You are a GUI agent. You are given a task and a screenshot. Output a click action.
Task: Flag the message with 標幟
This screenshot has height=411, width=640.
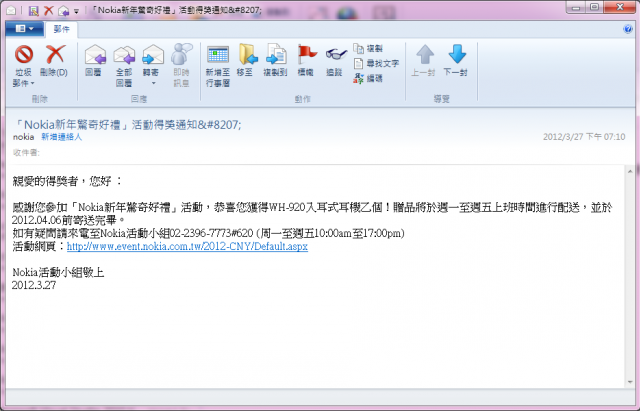[306, 61]
